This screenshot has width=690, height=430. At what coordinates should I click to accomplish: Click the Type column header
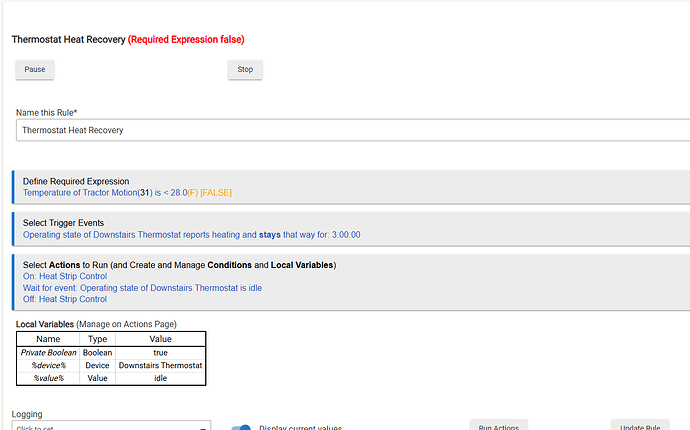(97, 339)
